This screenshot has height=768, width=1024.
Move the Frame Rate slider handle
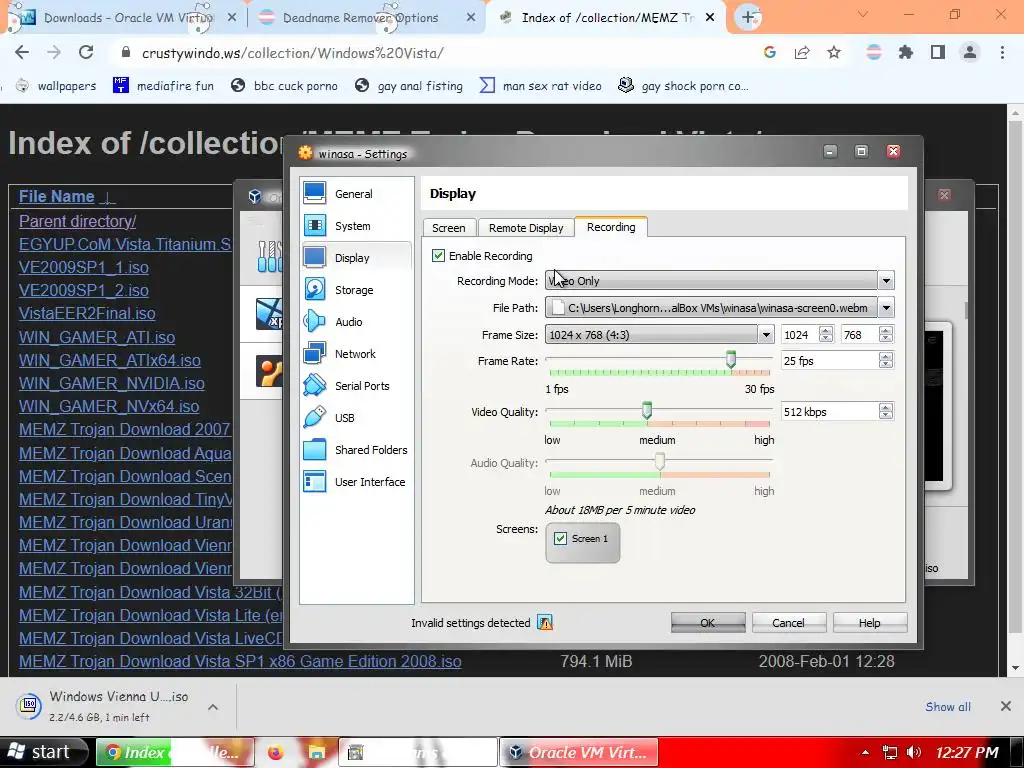coord(731,359)
